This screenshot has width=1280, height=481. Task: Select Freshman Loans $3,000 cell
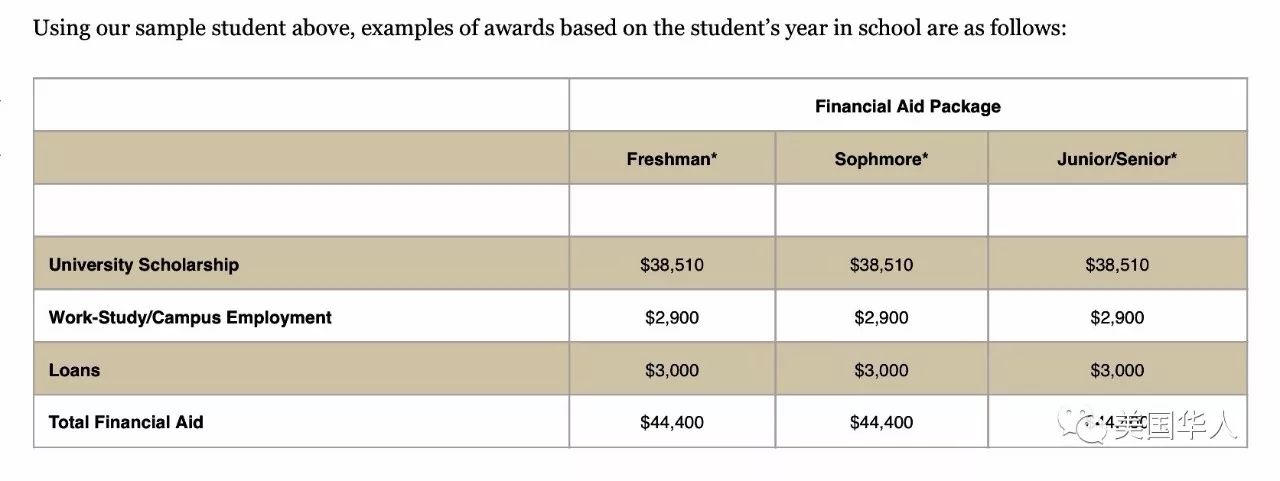pos(672,370)
